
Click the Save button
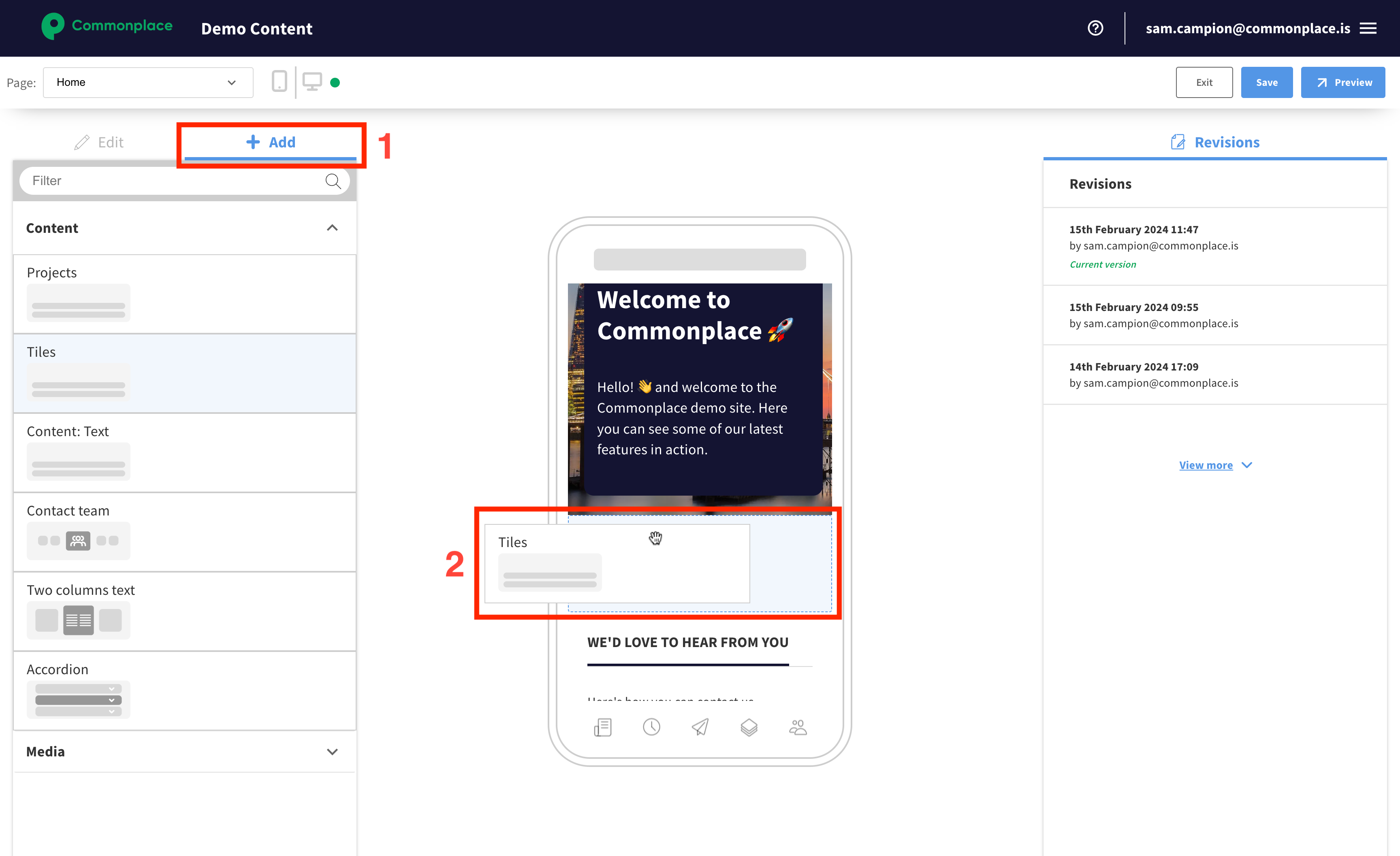(x=1266, y=82)
